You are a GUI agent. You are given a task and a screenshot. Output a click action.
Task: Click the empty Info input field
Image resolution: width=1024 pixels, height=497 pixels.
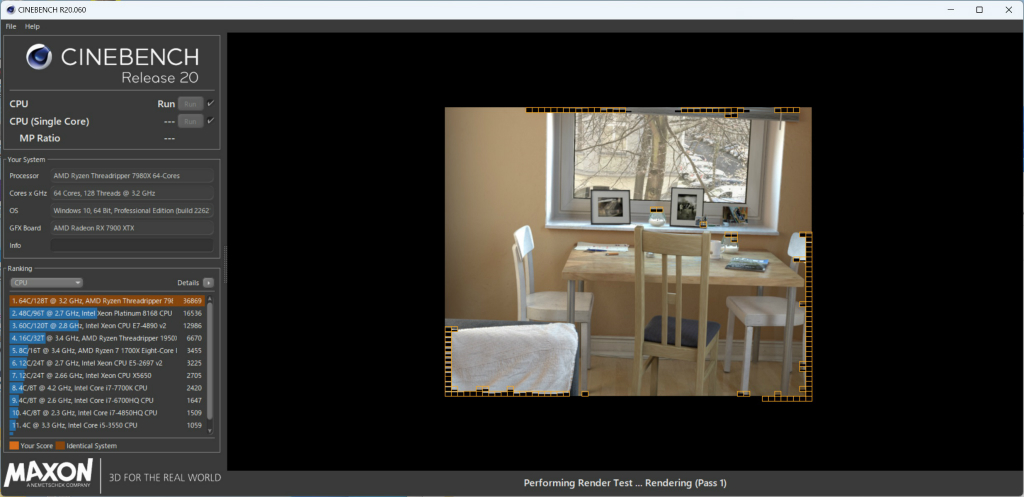(132, 246)
